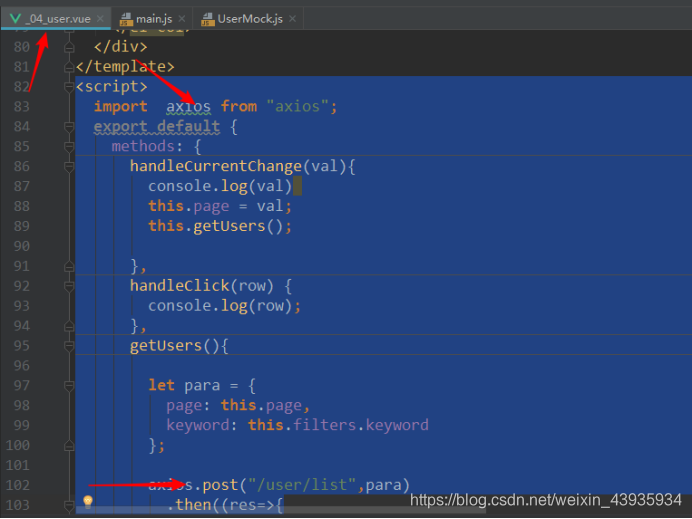The width and height of the screenshot is (692, 519).
Task: Click the "/user/list" URL string
Action: point(302,485)
